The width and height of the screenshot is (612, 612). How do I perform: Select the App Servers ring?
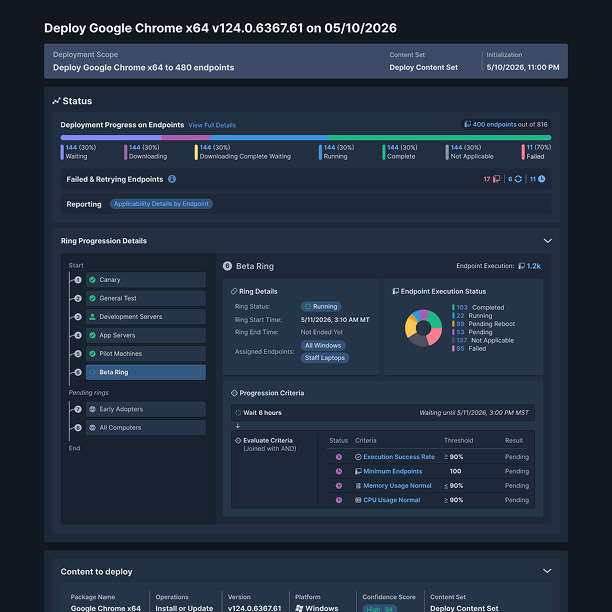pyautogui.click(x=146, y=335)
